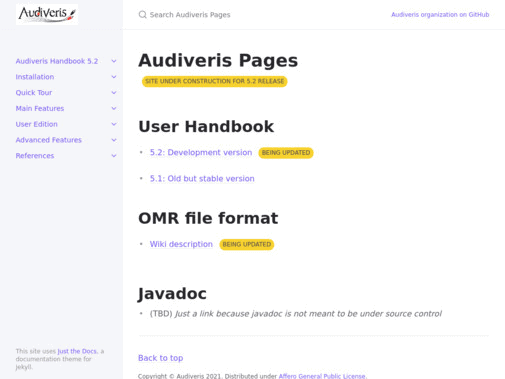Open Quick Tour page
Screen dimensions: 505x379
coord(34,92)
